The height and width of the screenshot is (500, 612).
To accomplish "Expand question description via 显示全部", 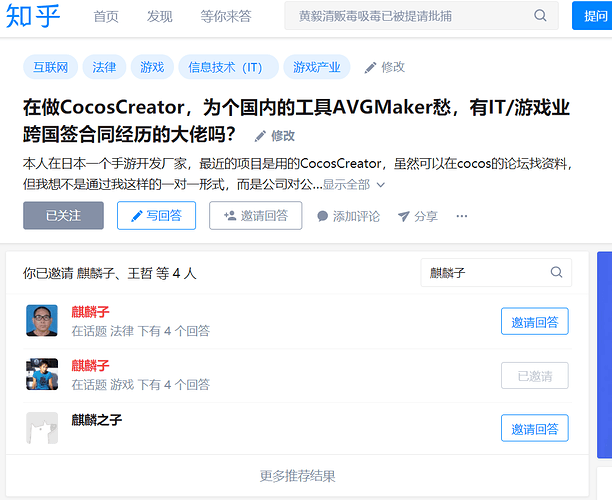I will [x=354, y=184].
